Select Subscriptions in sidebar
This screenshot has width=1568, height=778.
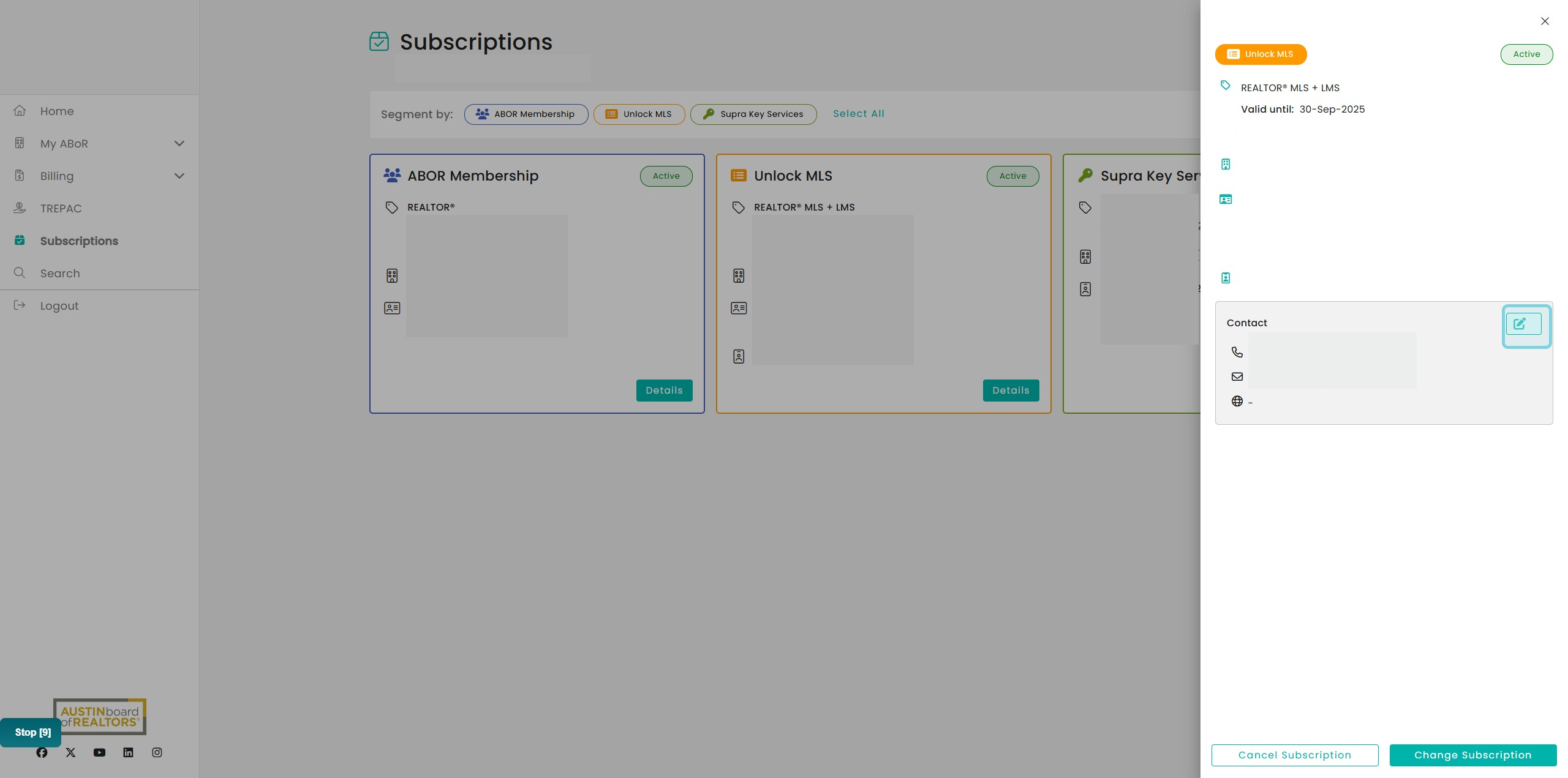[x=99, y=241]
